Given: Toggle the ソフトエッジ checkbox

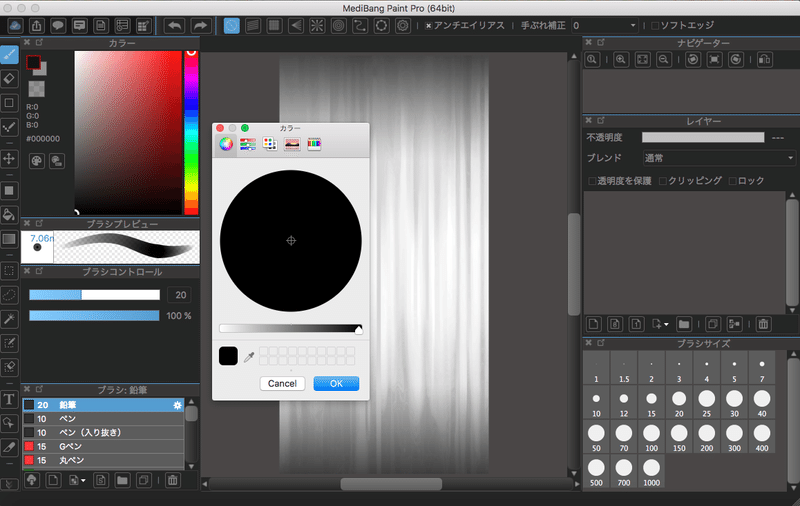Looking at the screenshot, I should pos(655,26).
